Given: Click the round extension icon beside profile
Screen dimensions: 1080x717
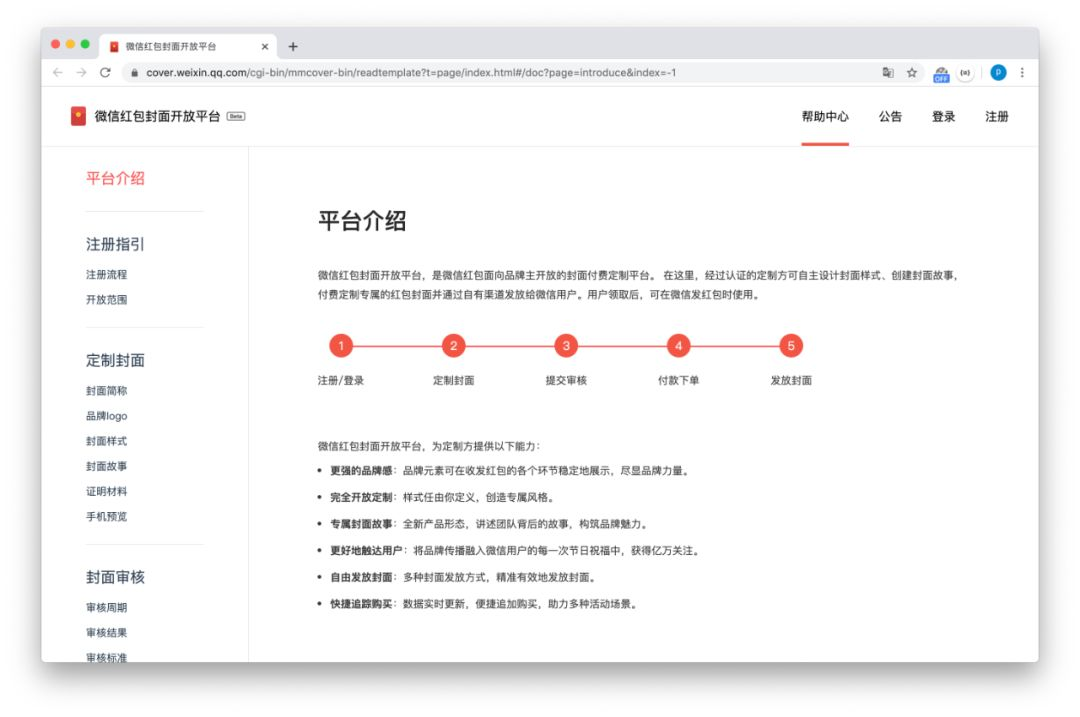Looking at the screenshot, I should pyautogui.click(x=965, y=72).
